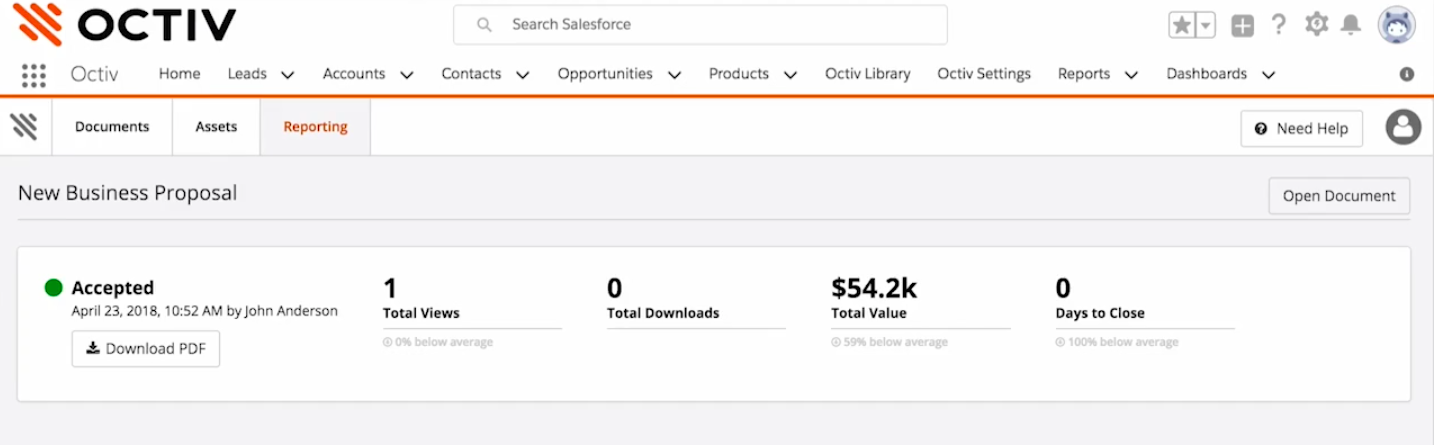Expand the Accounts dropdown chevron

pos(407,75)
